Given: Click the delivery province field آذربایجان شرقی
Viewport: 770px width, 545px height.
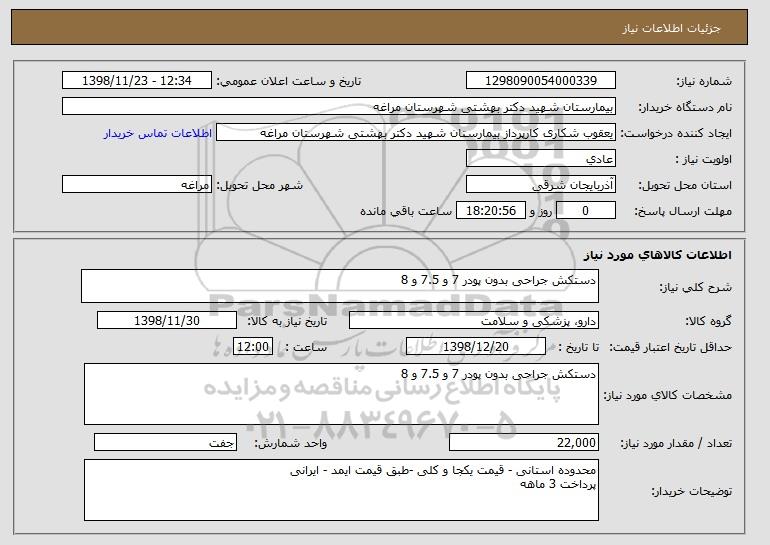Looking at the screenshot, I should 541,185.
